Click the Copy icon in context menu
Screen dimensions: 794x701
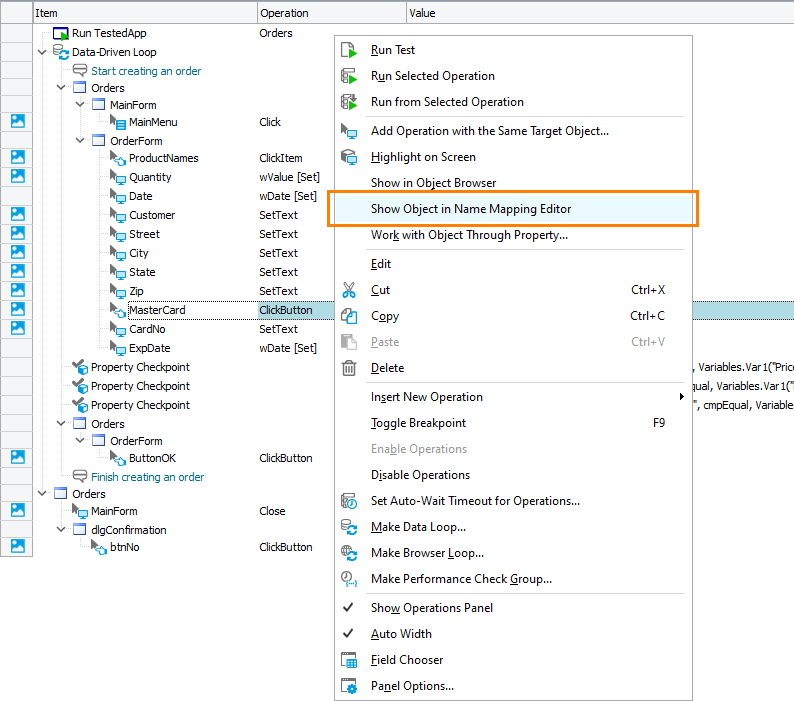pyautogui.click(x=349, y=316)
